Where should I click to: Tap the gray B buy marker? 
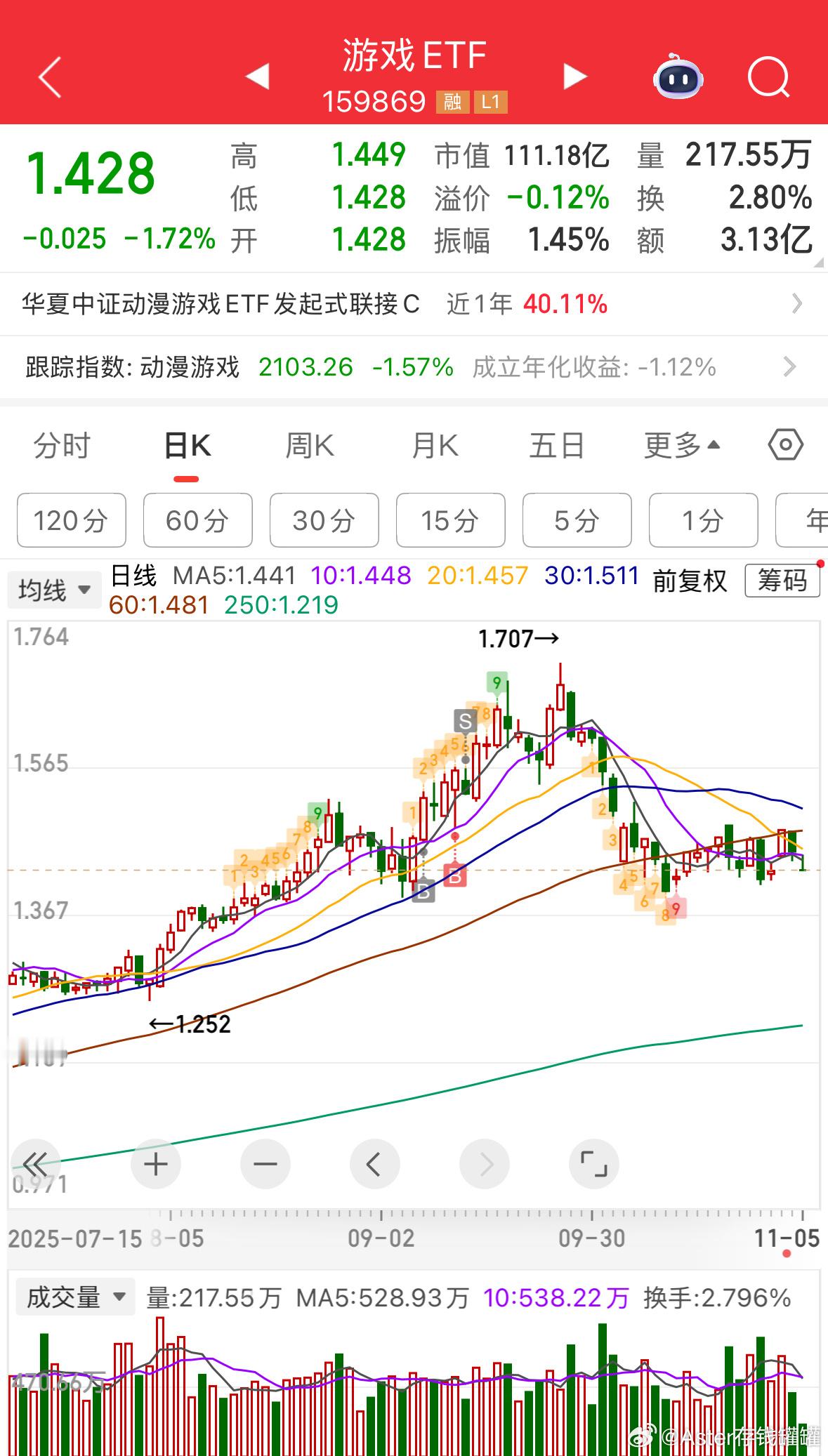[x=423, y=892]
